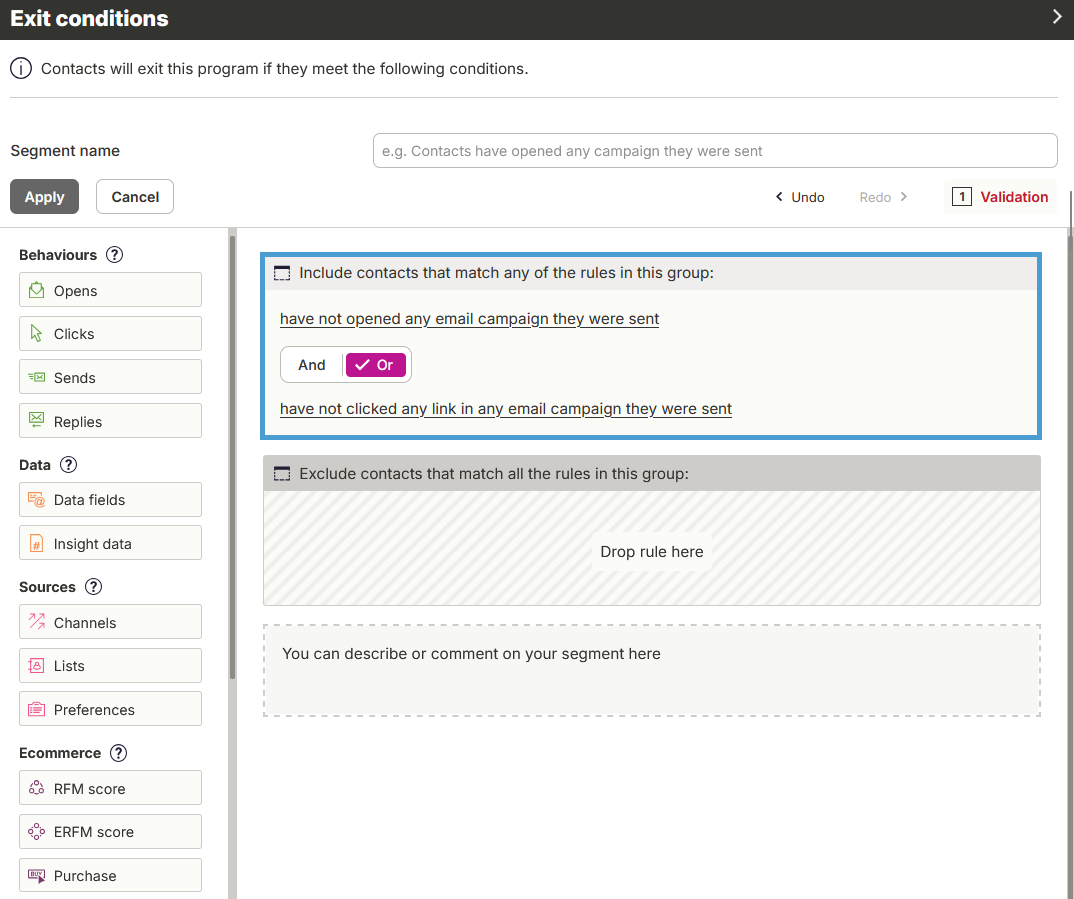The height and width of the screenshot is (899, 1074).
Task: Click the validation count badge
Action: (962, 197)
